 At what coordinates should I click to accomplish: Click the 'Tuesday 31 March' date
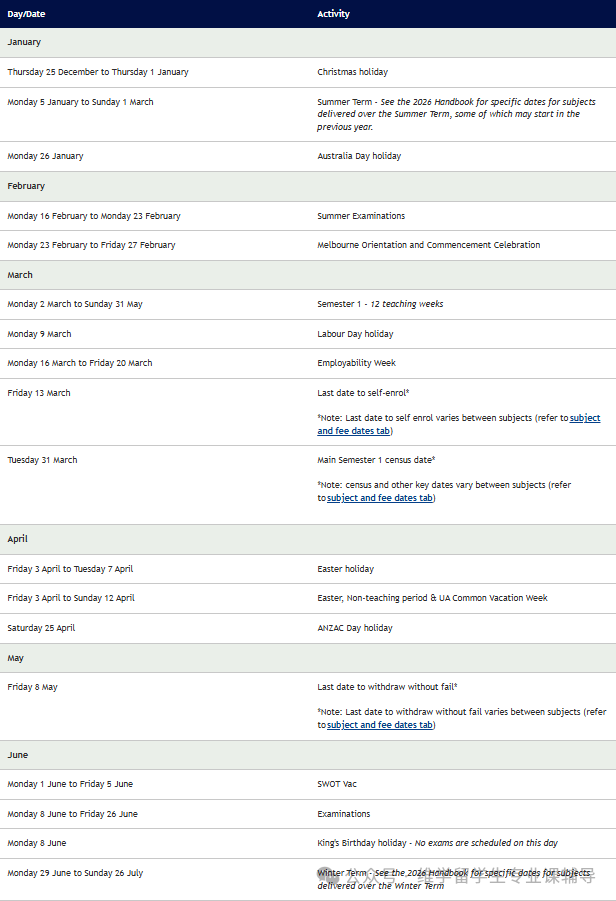[42, 460]
